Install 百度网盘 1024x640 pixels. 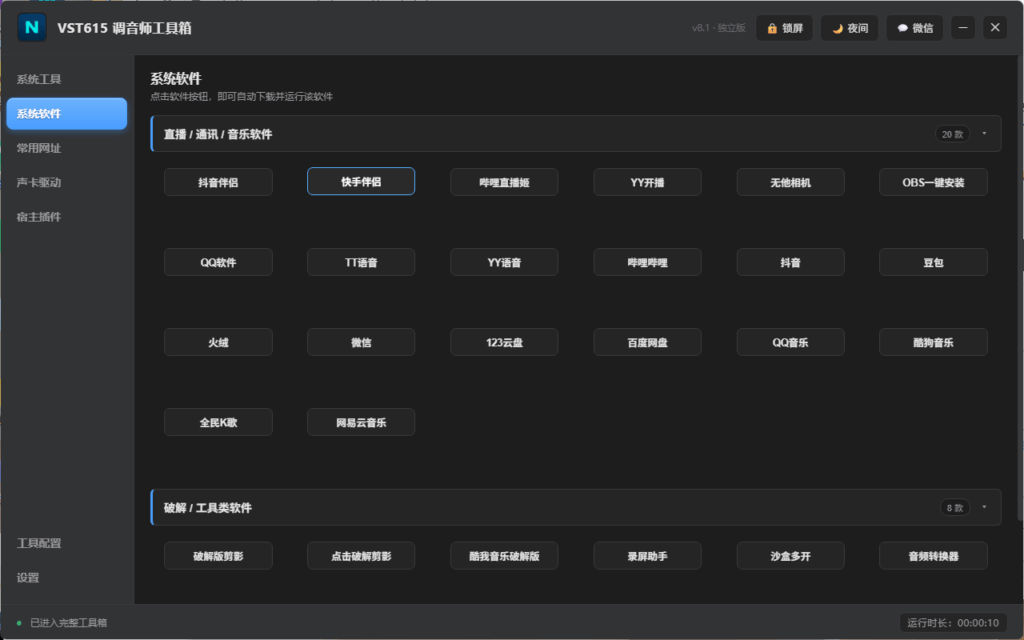point(647,342)
